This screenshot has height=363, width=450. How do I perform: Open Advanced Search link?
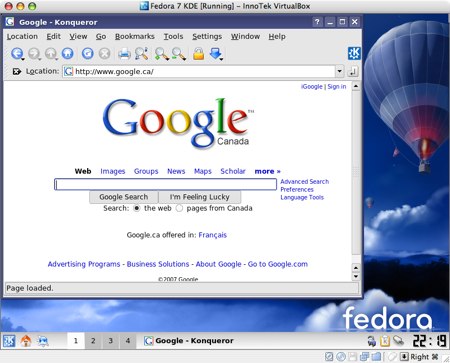(305, 182)
